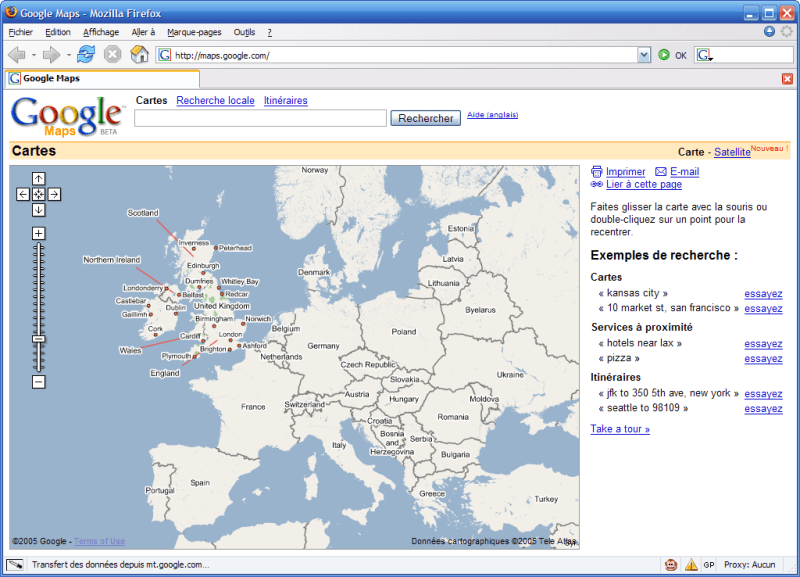The width and height of the screenshot is (800, 577).
Task: Click the Stop loading icon
Action: point(112,54)
